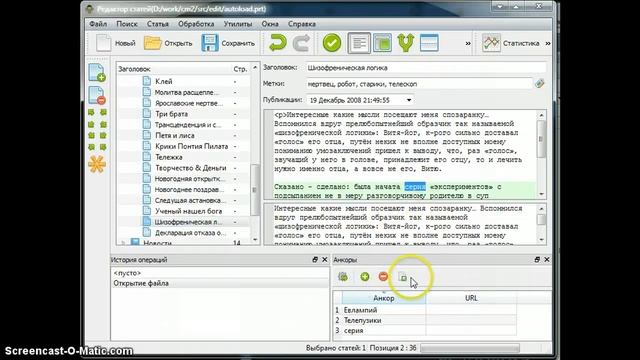Close the Анкоры panel

547,260
